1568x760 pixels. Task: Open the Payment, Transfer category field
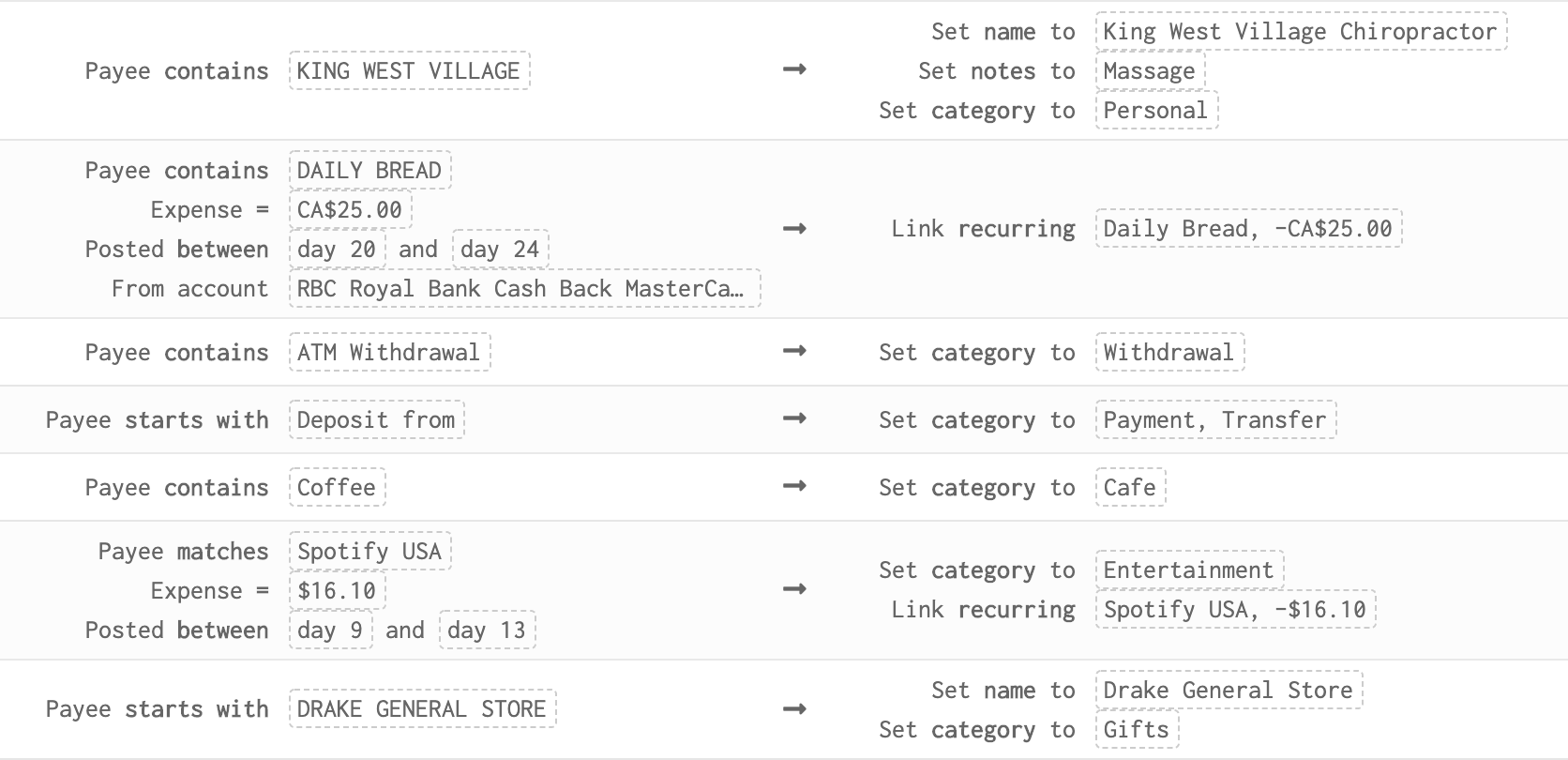tap(1215, 420)
